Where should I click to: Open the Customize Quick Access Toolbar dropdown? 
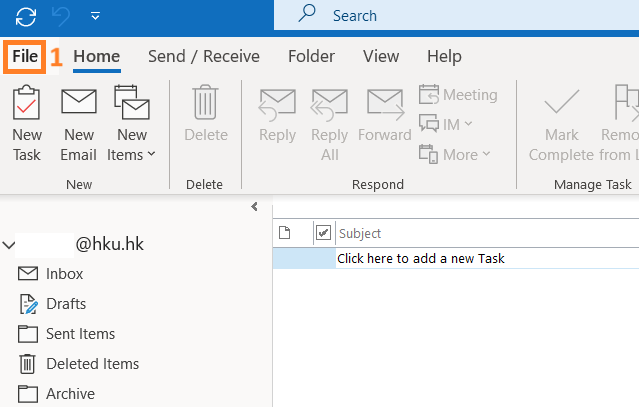96,16
